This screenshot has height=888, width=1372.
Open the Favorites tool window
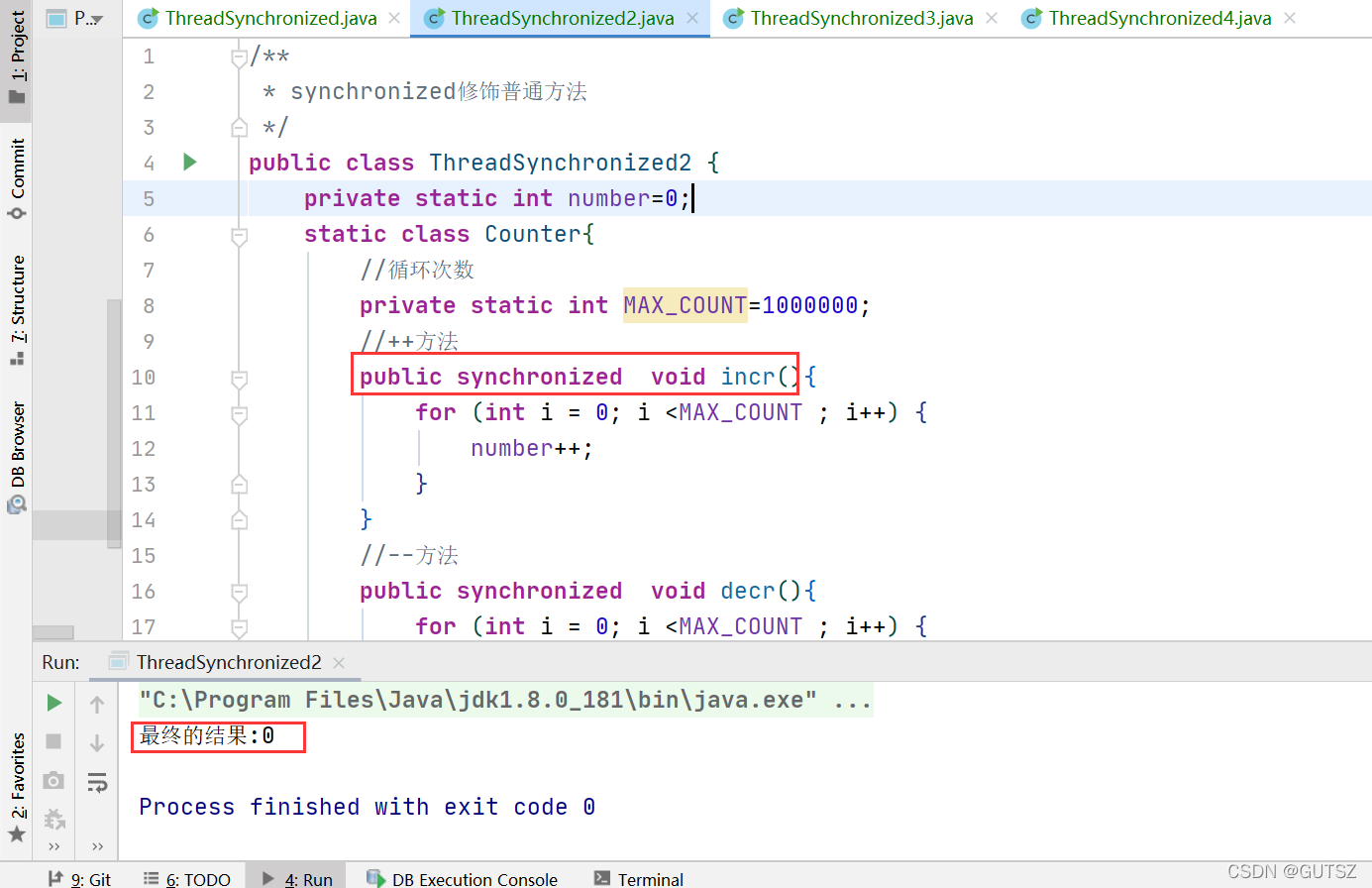point(17,789)
